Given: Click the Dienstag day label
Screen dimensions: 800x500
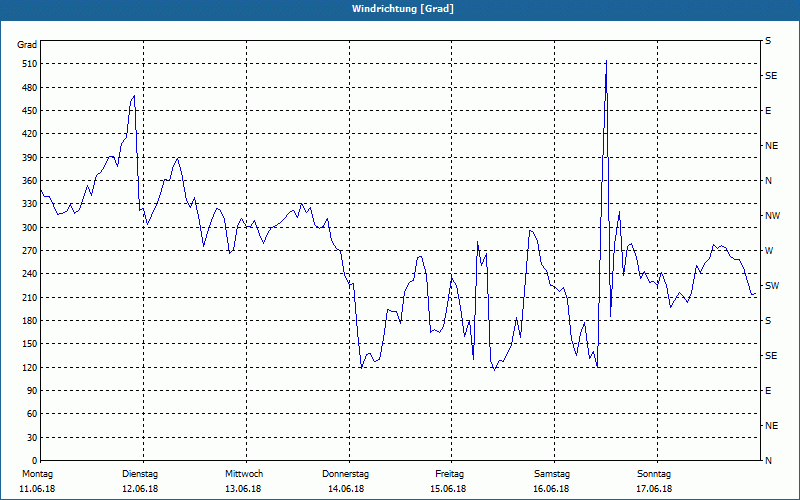Looking at the screenshot, I should pyautogui.click(x=140, y=474).
